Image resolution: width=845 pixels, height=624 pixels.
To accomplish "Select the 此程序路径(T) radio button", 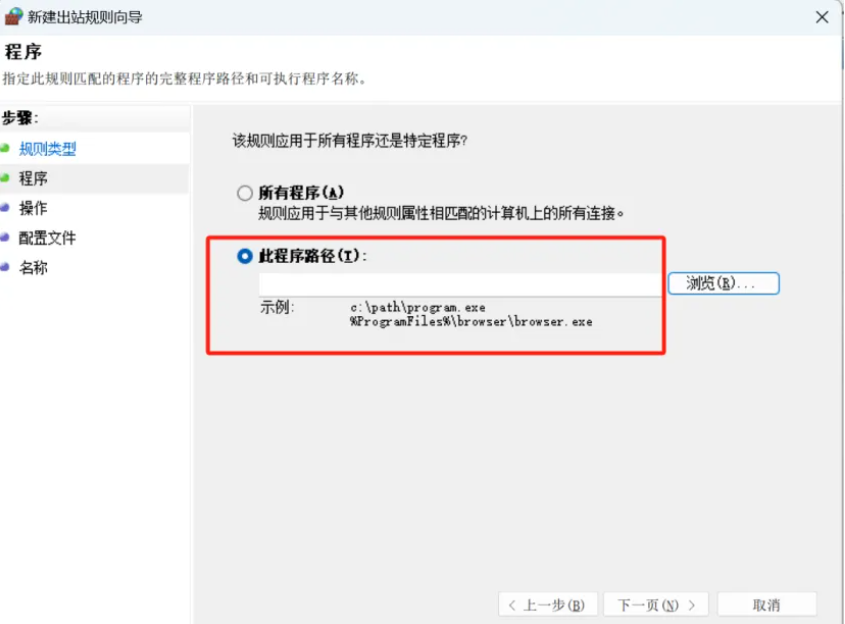I will 245,256.
